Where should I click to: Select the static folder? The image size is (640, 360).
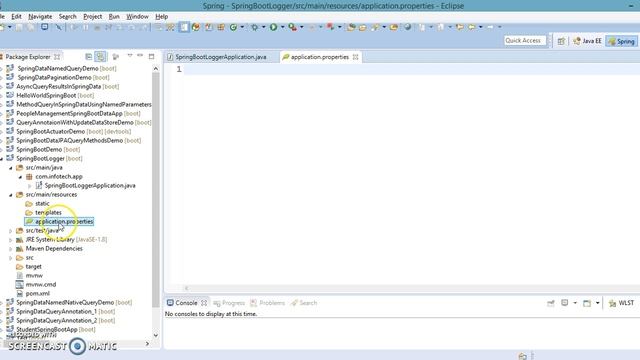[x=38, y=203]
